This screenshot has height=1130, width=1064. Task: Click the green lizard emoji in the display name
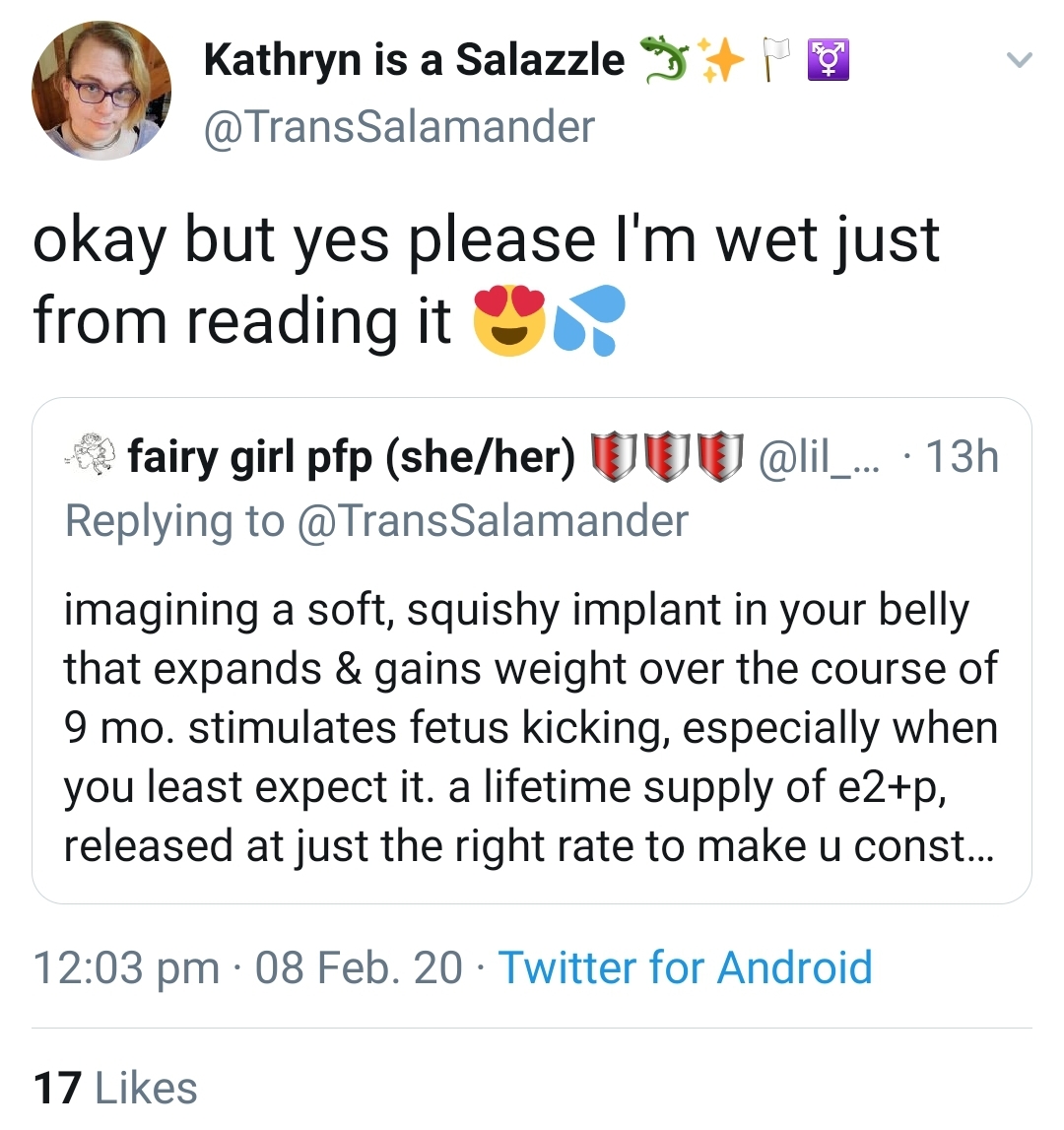665,59
